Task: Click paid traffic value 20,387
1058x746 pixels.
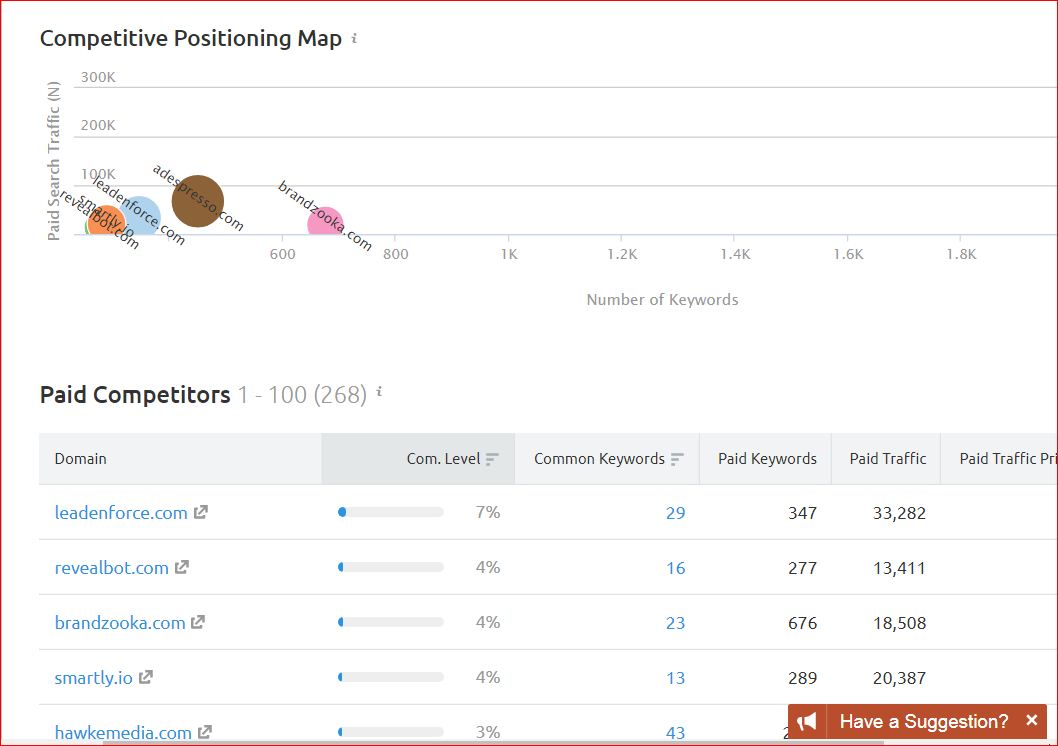Action: [899, 678]
